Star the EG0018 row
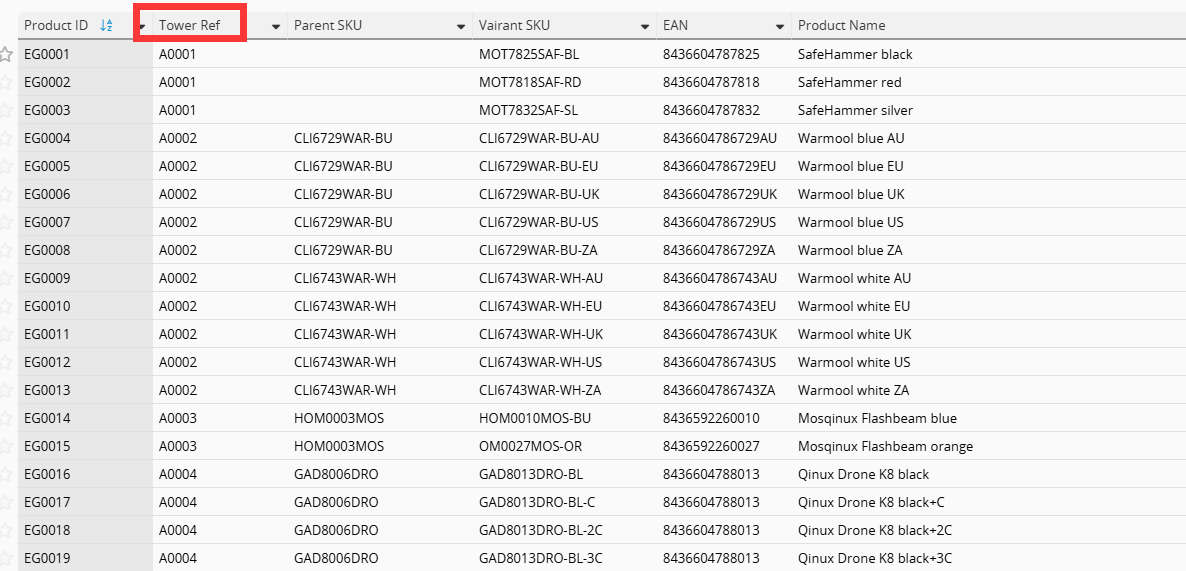The image size is (1186, 571). pos(5,530)
